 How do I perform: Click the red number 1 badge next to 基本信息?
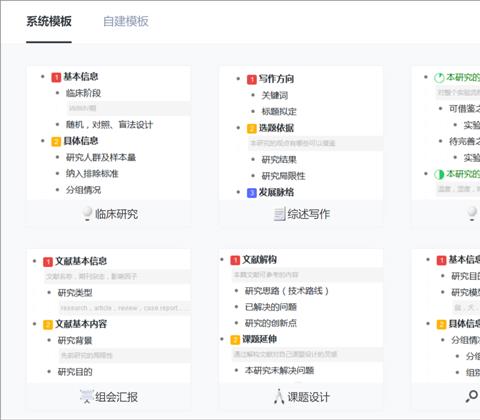56,77
